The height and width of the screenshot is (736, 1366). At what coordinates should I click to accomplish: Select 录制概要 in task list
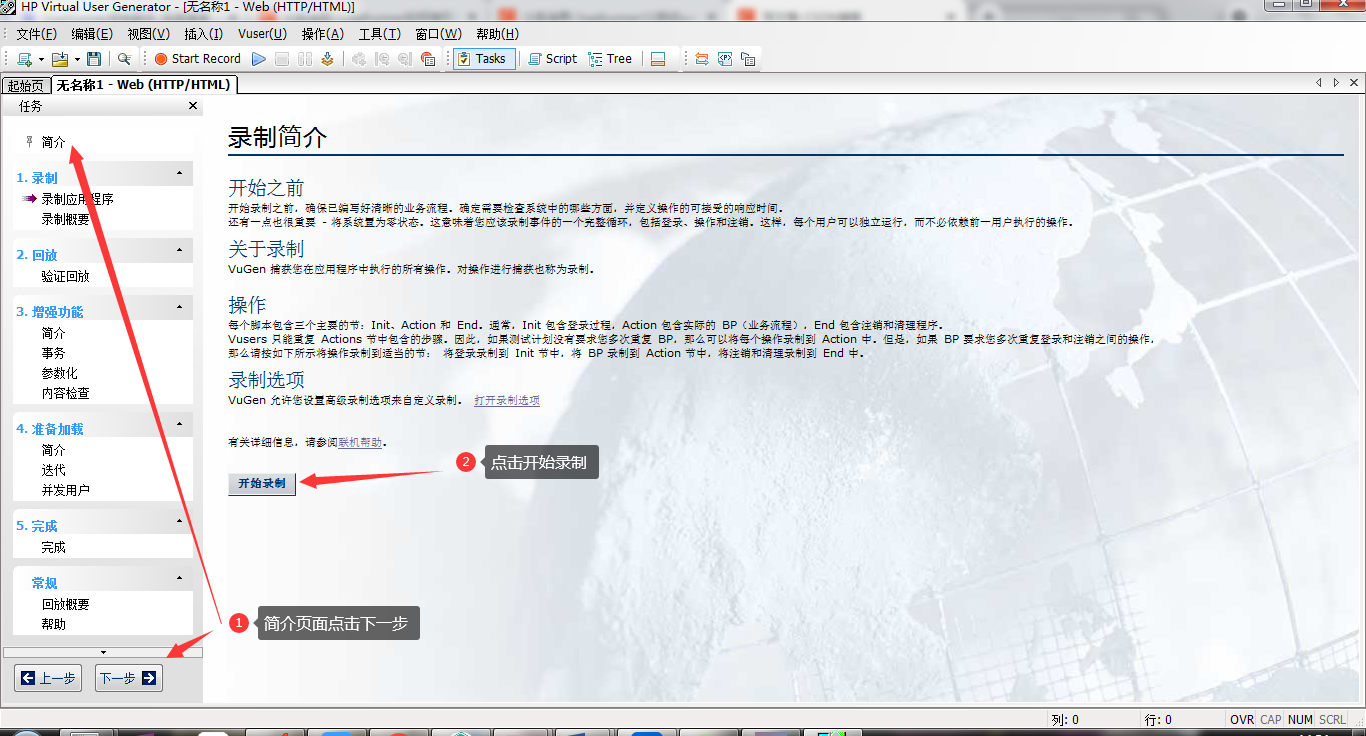pyautogui.click(x=65, y=219)
